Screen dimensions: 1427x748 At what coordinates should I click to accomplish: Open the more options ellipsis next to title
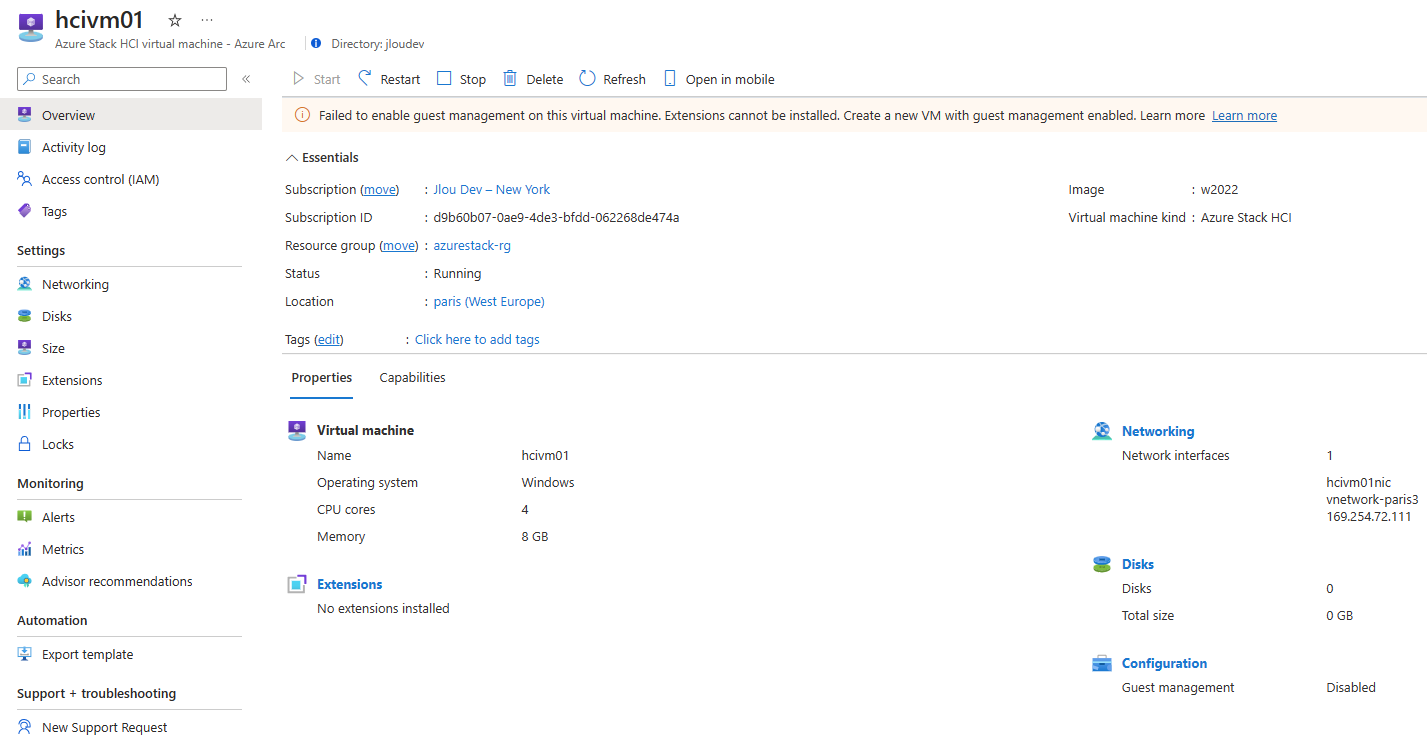207,20
